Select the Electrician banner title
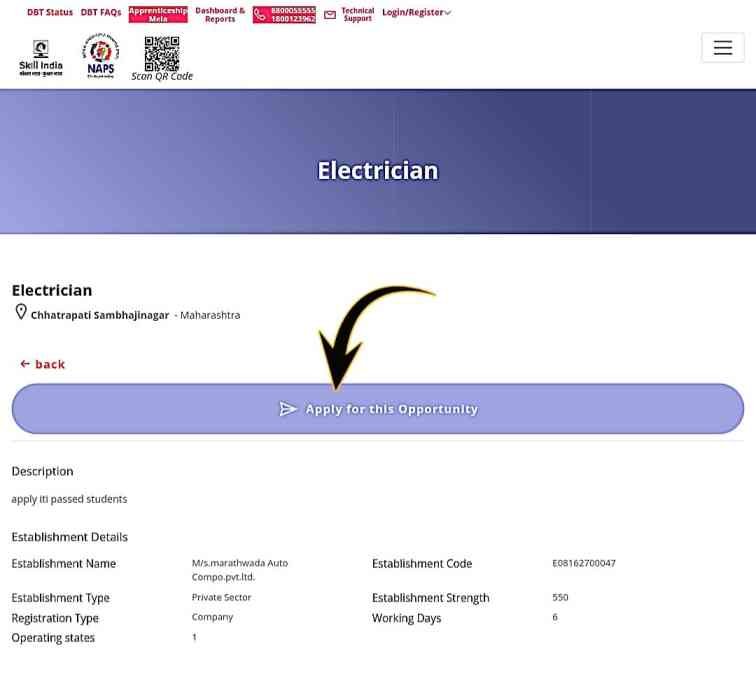This screenshot has height=679, width=756. tap(378, 171)
